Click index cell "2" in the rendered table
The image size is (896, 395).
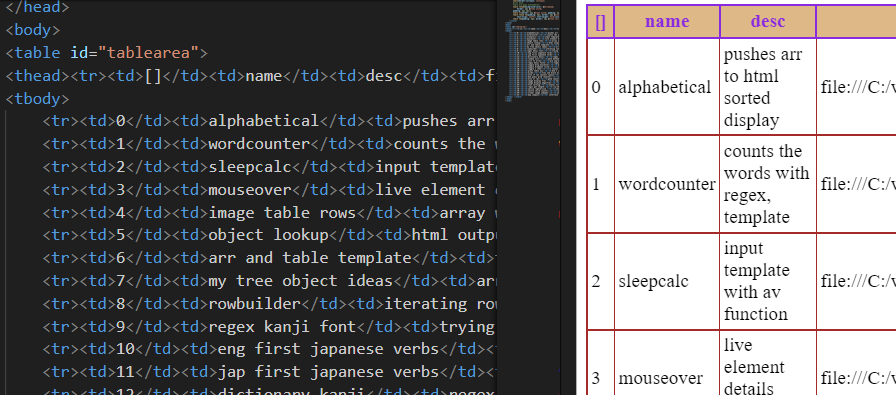point(601,281)
